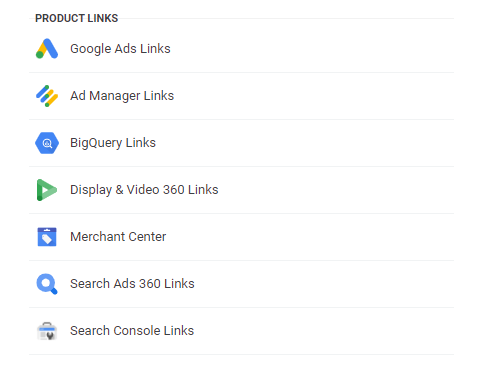Open Google Ads Links

coord(120,49)
